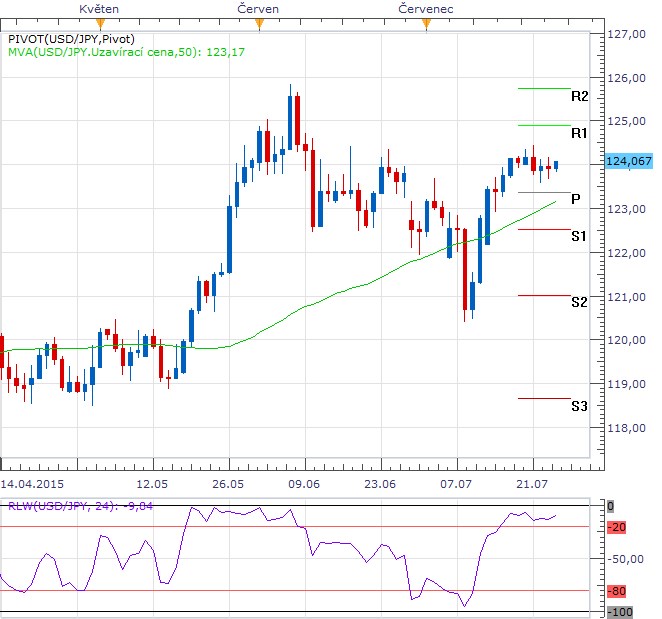Click the -100 oscillator level tag
The width and height of the screenshot is (662, 619).
pyautogui.click(x=620, y=612)
